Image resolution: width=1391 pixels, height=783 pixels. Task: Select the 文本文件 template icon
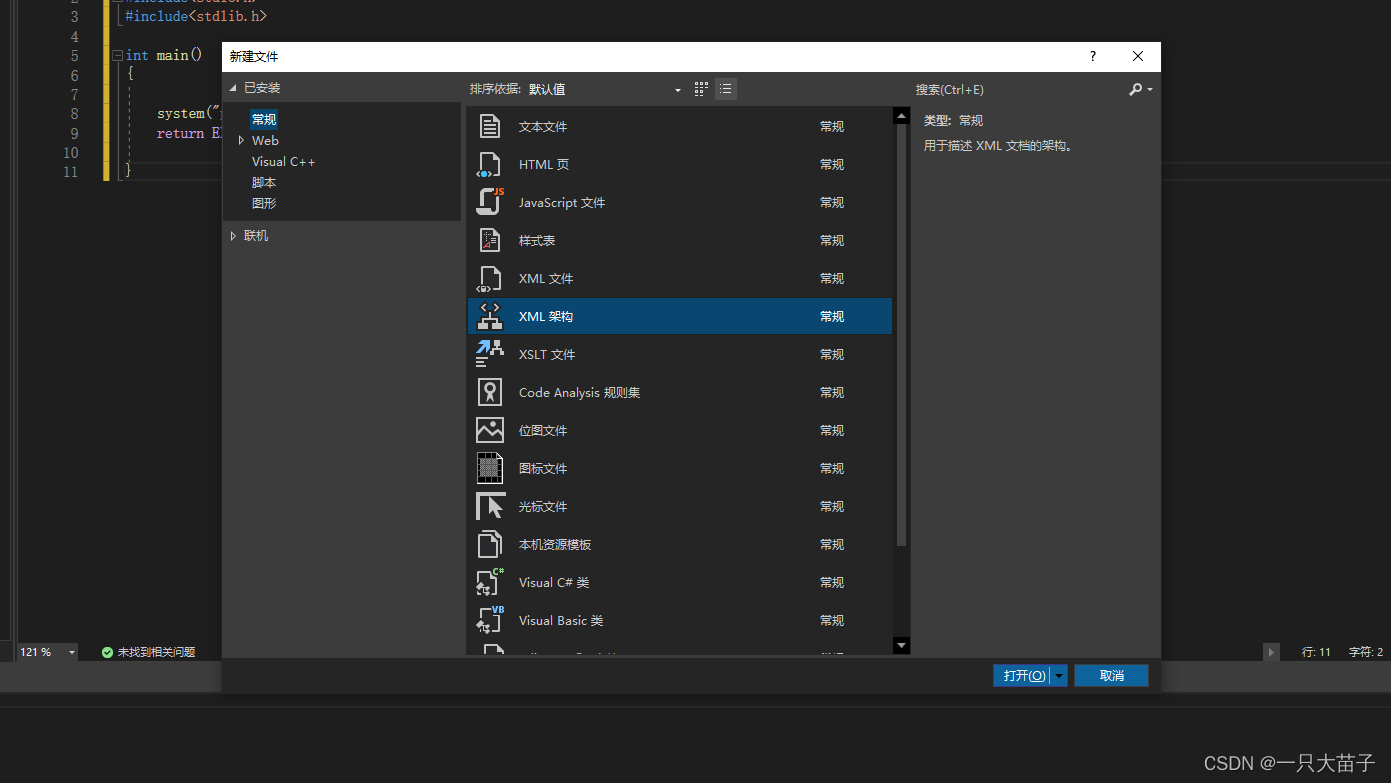point(490,126)
